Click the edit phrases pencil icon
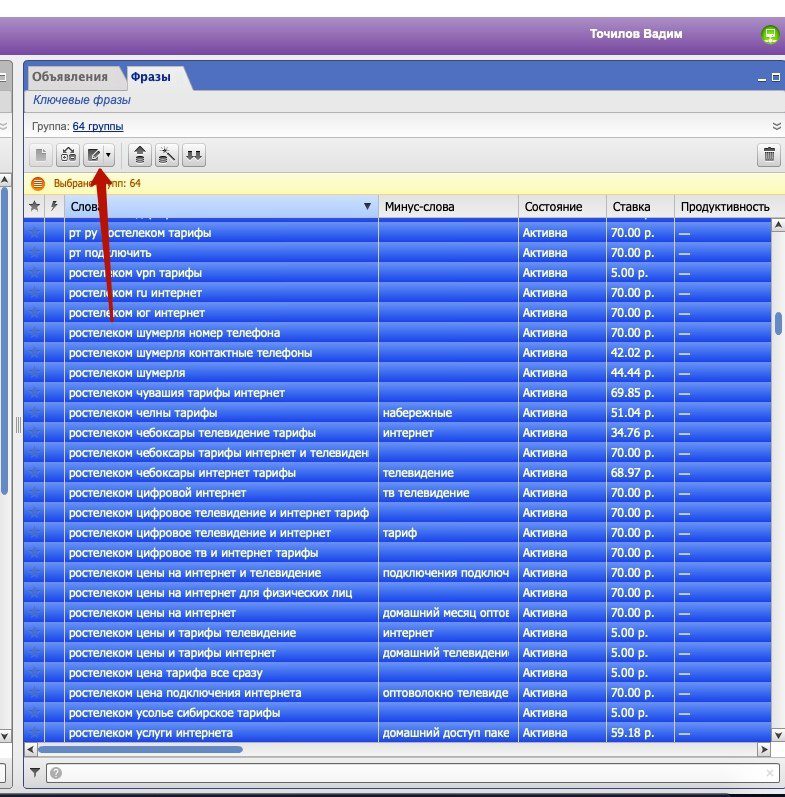 94,155
